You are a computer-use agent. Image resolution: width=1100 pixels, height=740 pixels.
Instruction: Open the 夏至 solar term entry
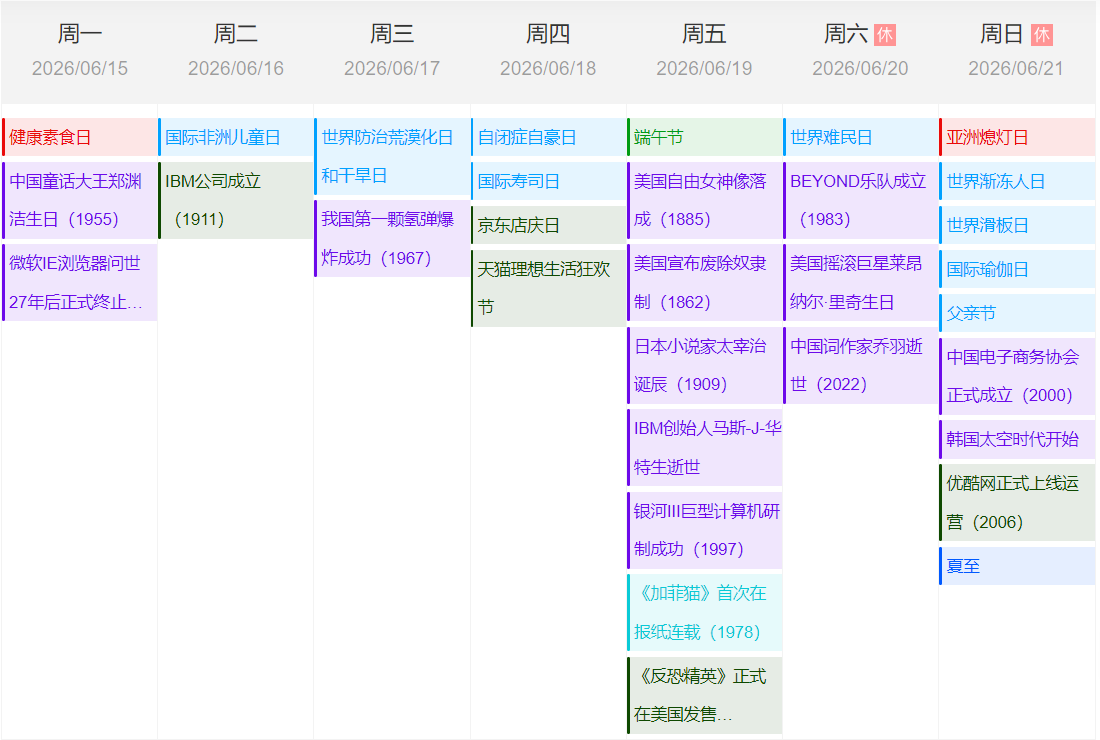point(1017,566)
